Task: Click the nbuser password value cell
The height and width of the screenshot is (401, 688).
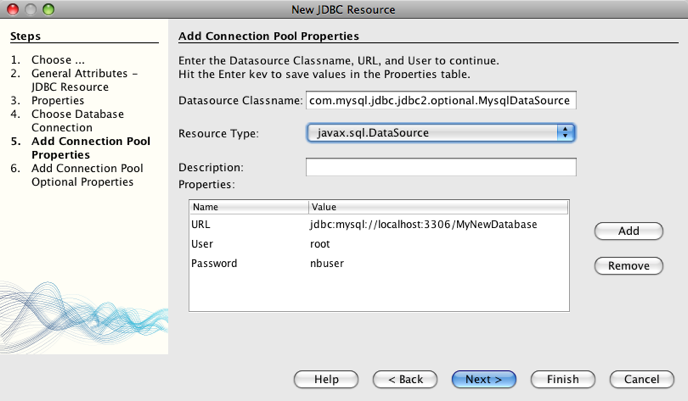Action: click(x=327, y=263)
